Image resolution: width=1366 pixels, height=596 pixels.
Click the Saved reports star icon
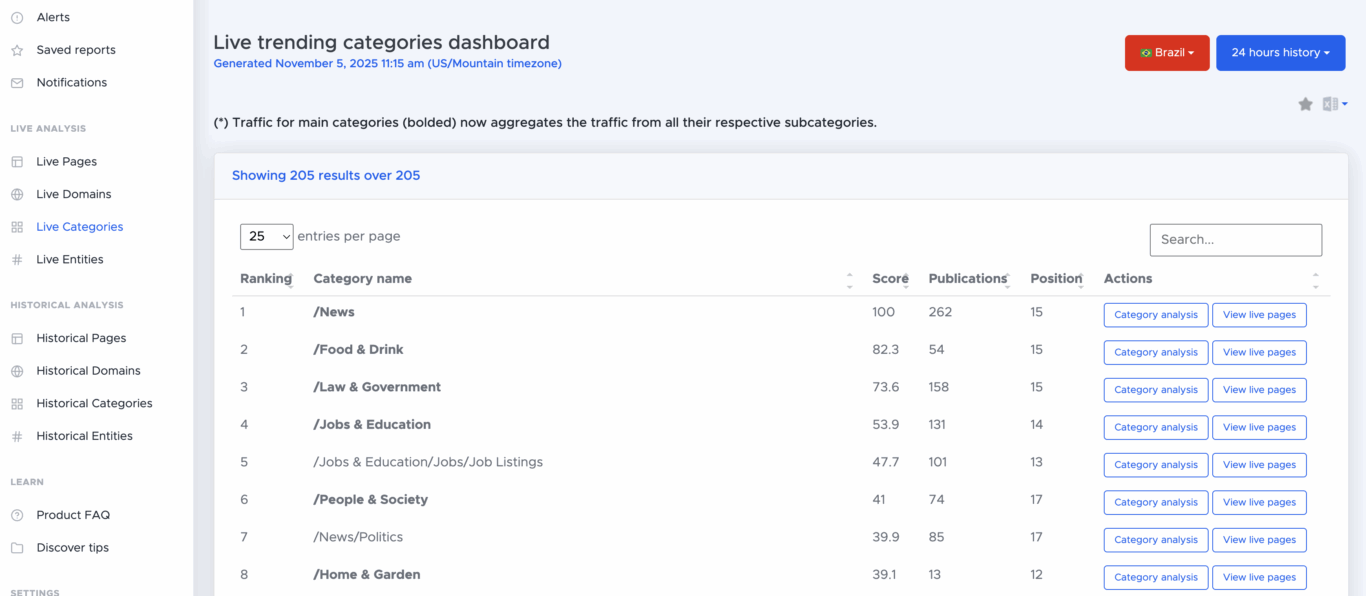[17, 50]
